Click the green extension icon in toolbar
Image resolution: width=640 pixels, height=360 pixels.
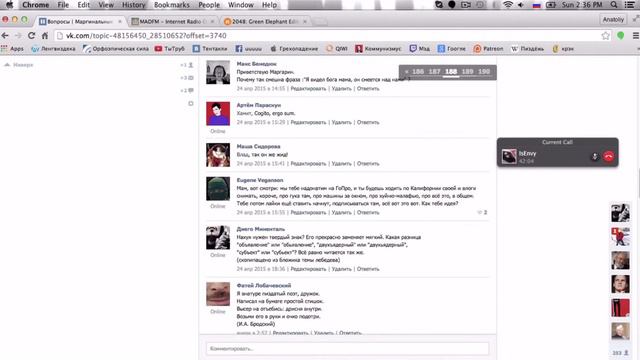click(x=621, y=36)
